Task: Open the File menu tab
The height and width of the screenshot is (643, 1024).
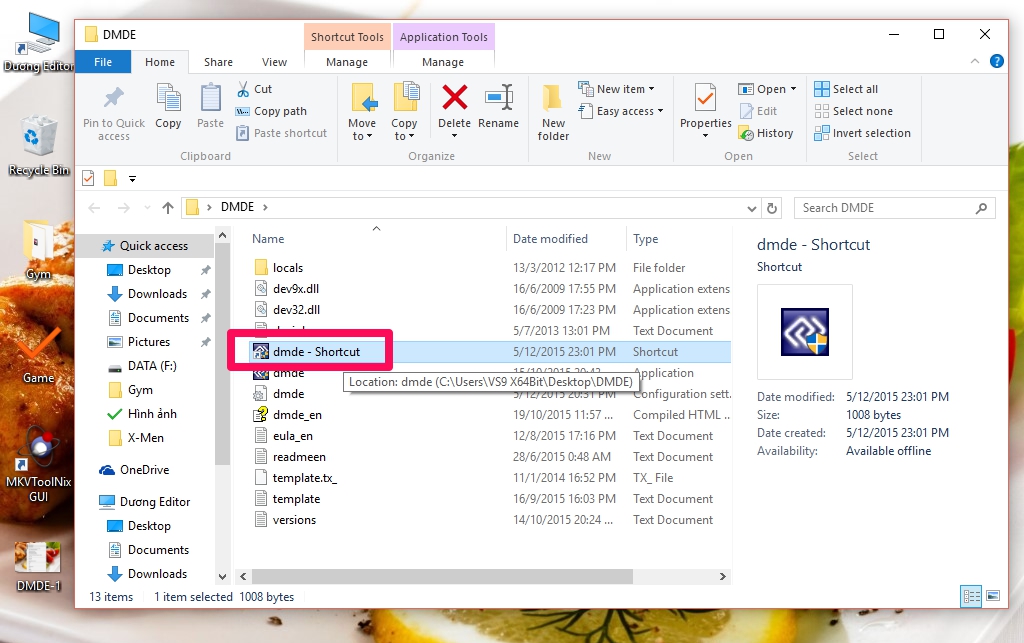Action: (x=103, y=62)
